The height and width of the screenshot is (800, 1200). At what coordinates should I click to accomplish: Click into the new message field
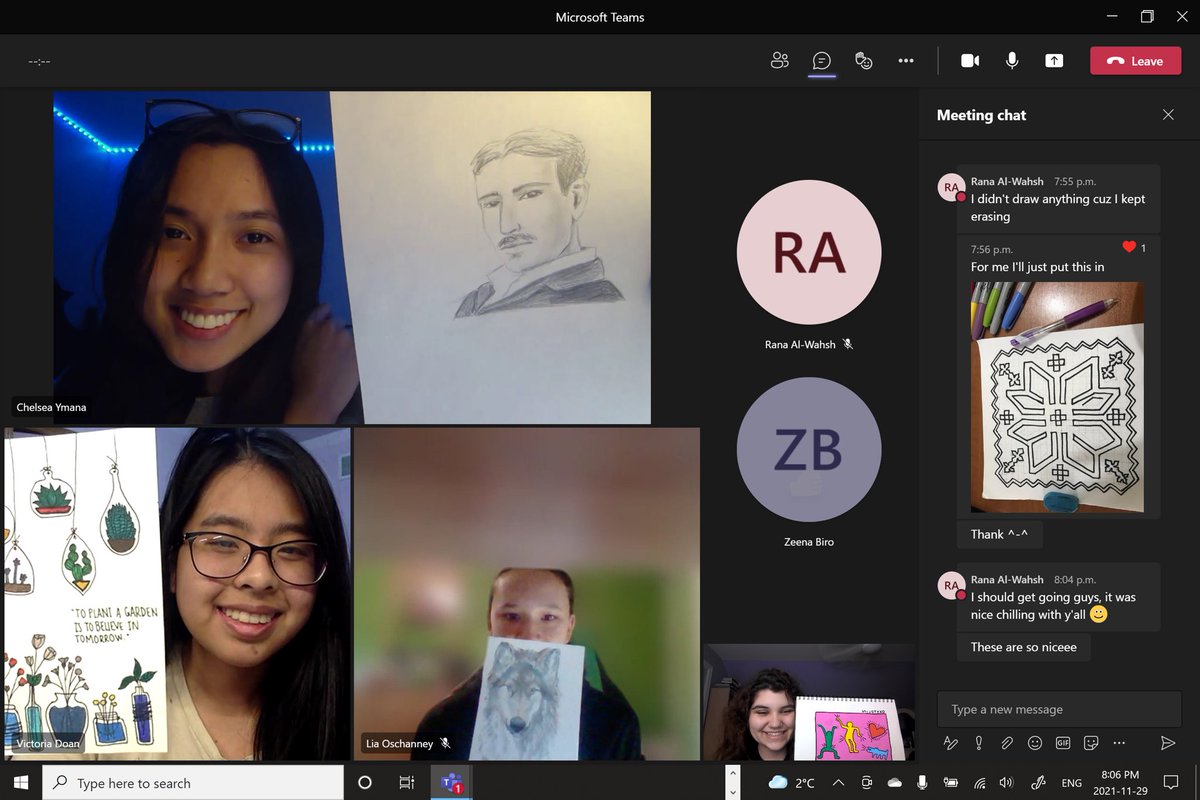pos(1059,709)
